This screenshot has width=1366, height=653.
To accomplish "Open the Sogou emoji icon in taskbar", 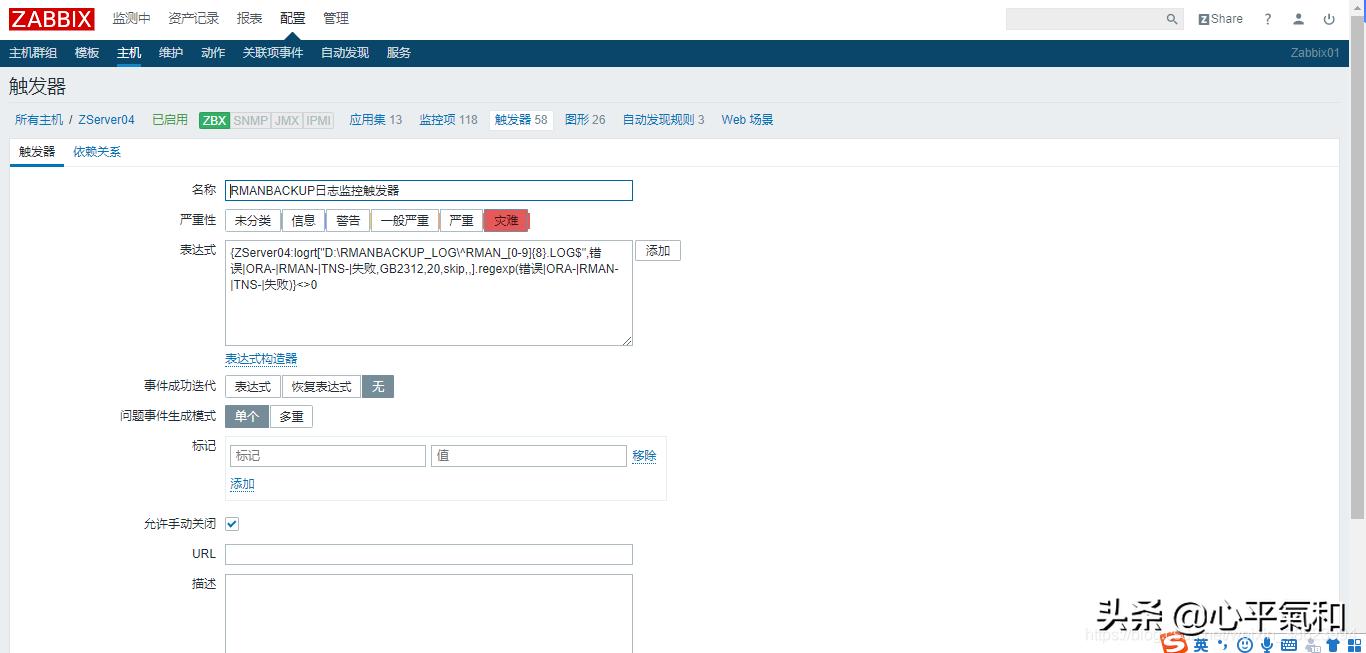I will [x=1243, y=644].
